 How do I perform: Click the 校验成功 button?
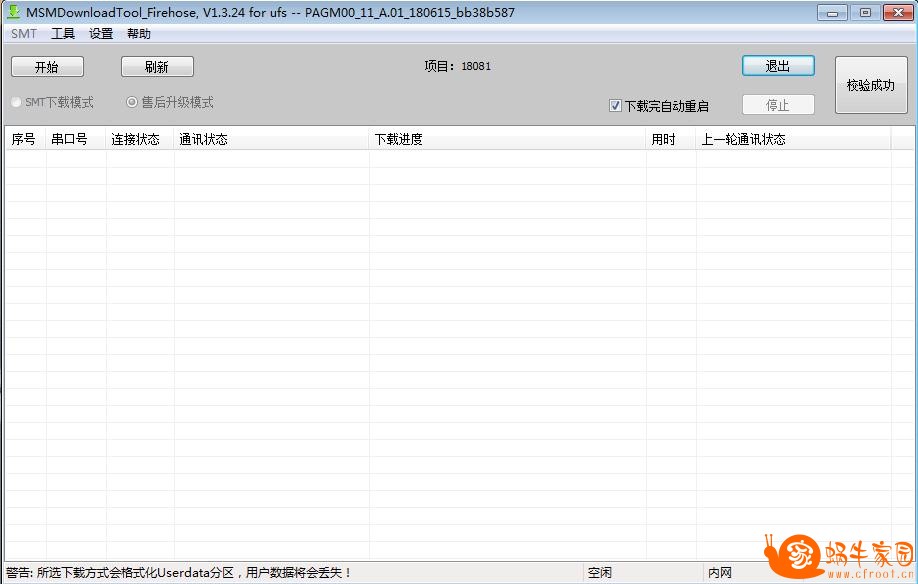click(x=871, y=85)
